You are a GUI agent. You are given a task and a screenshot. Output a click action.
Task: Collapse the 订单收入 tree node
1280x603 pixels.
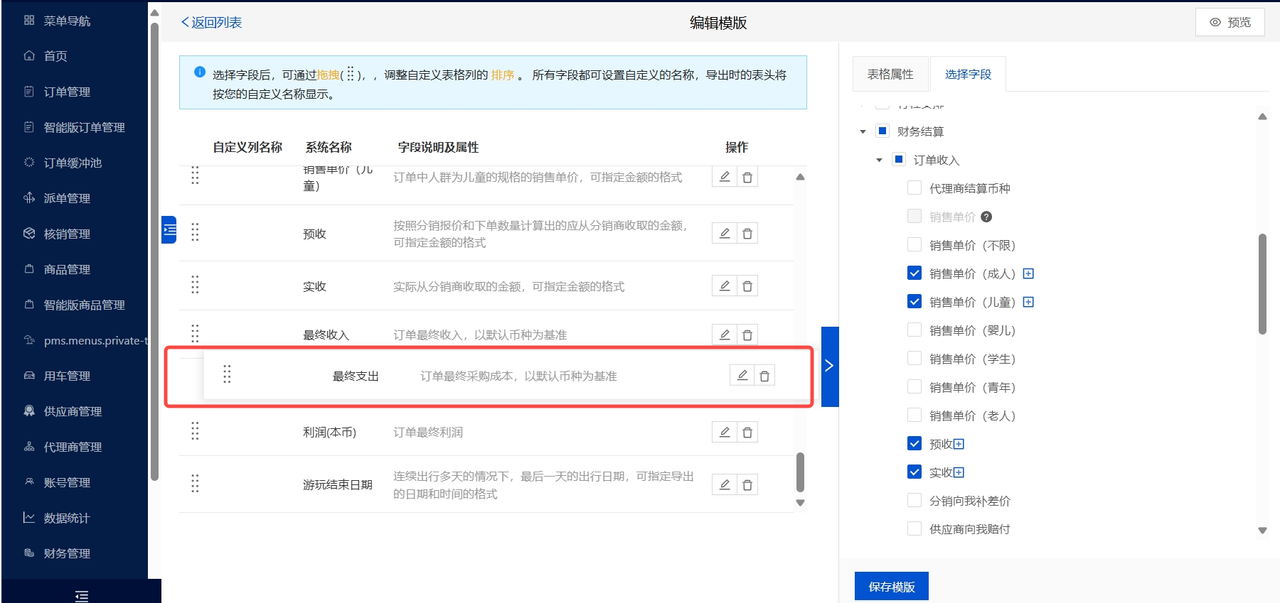point(880,160)
